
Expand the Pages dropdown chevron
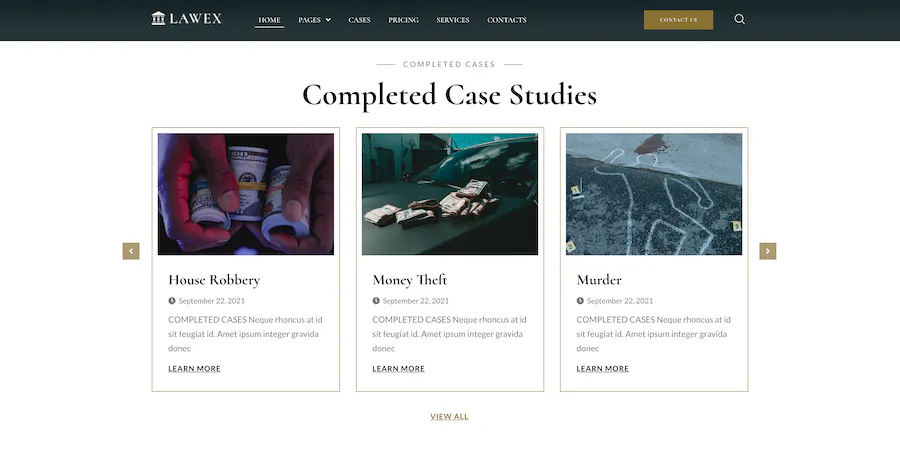[x=328, y=20]
